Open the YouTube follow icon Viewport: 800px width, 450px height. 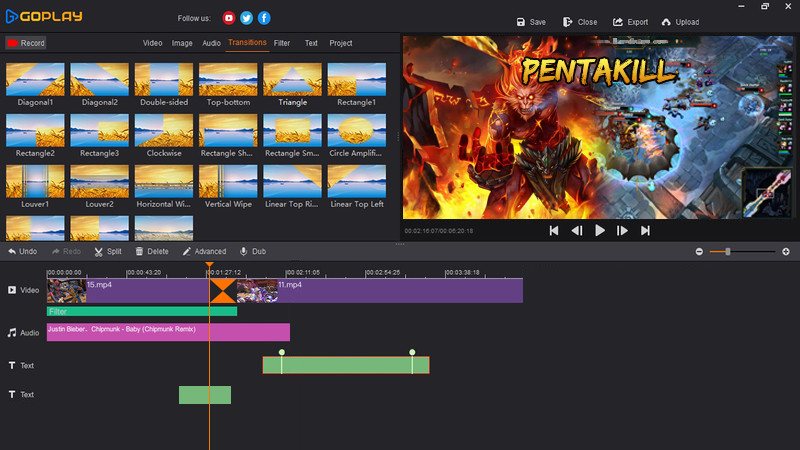[229, 18]
